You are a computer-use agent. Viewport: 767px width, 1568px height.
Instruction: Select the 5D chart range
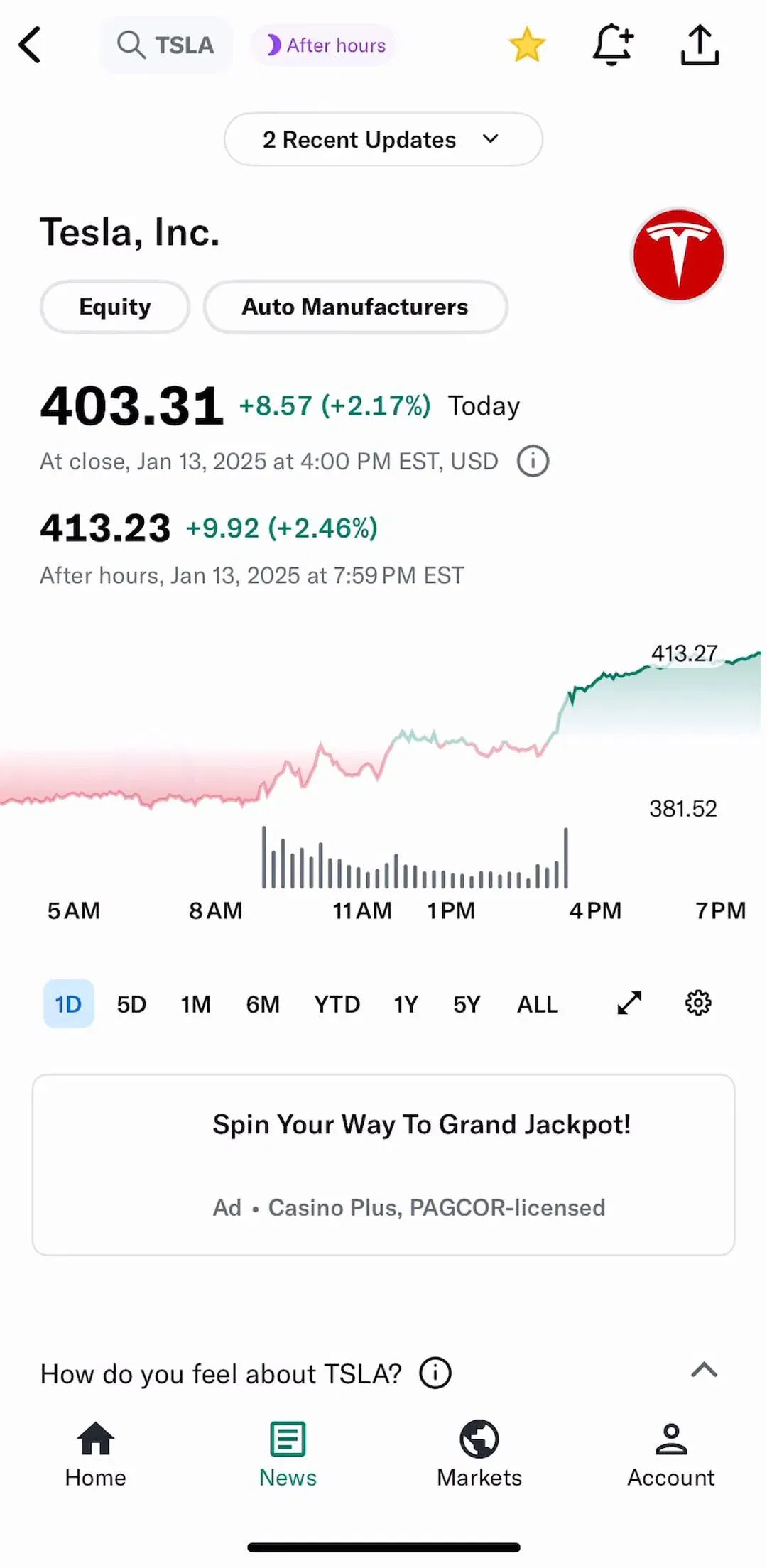pos(131,1004)
